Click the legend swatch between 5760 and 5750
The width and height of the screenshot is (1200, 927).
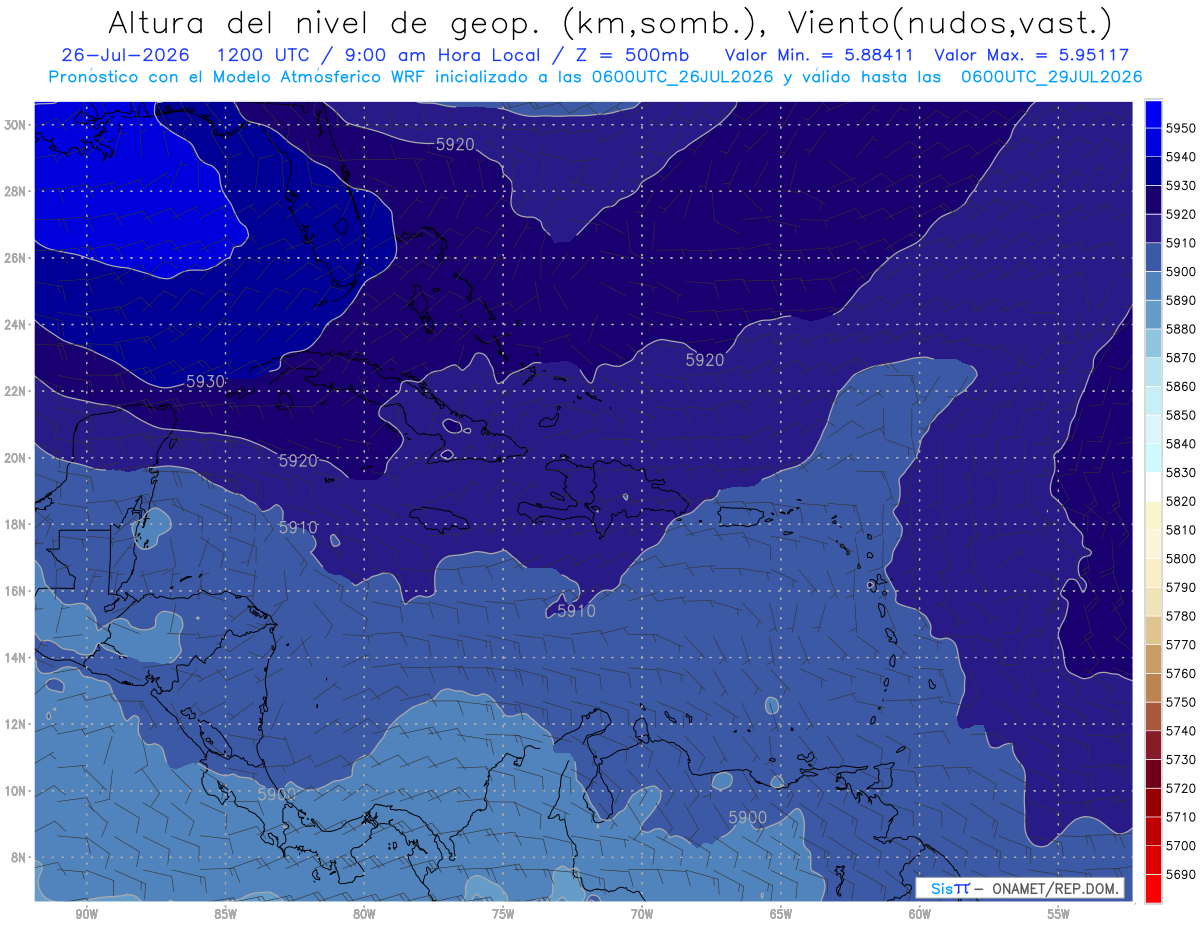tap(1153, 687)
